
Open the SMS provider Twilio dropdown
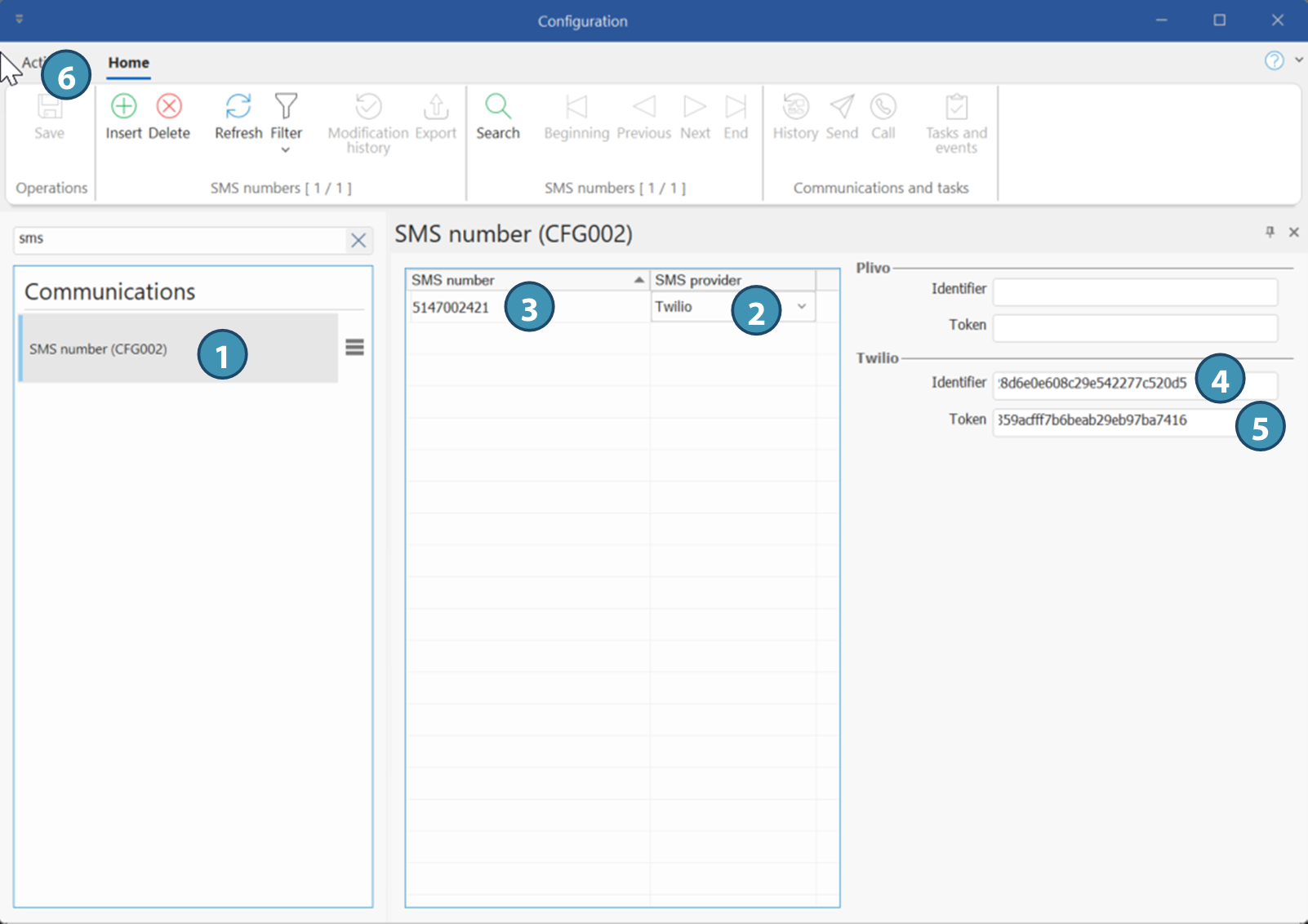[x=801, y=307]
